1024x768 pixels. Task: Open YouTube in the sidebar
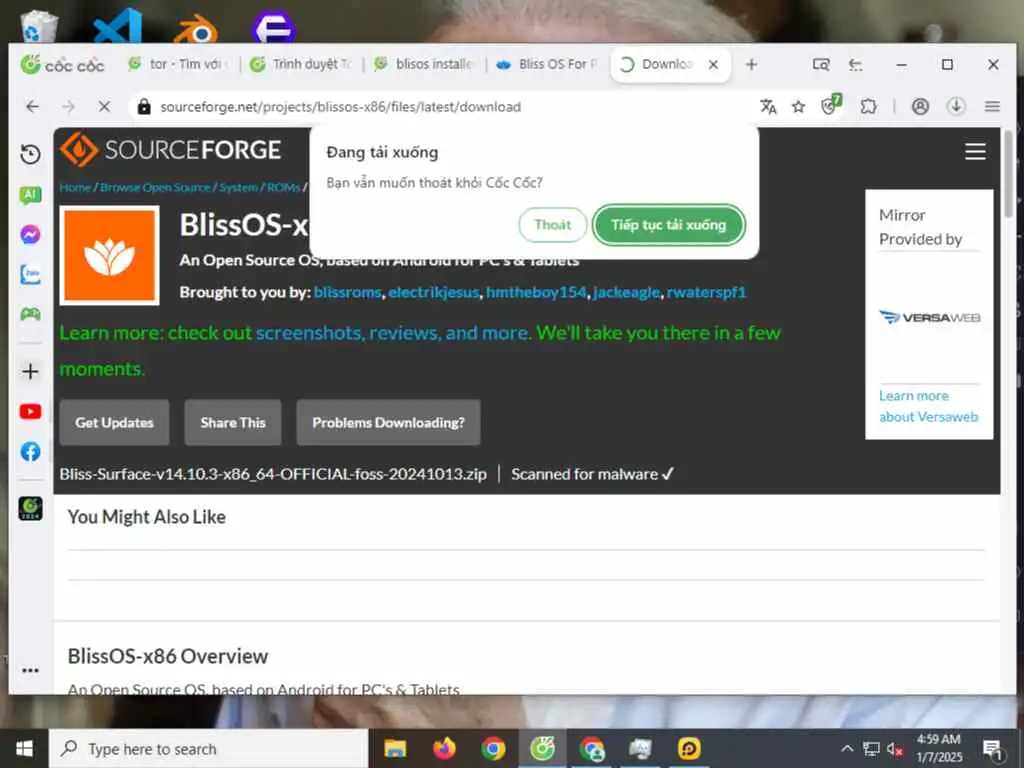pos(30,411)
